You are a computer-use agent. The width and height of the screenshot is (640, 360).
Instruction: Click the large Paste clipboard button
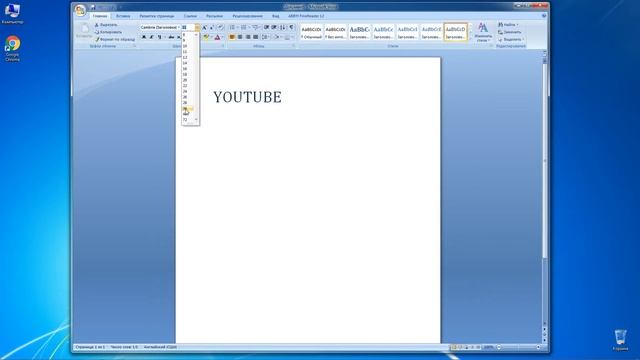point(84,31)
